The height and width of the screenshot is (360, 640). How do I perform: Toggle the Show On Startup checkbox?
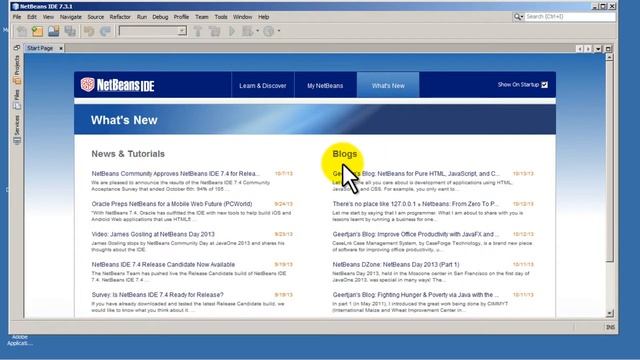(x=544, y=85)
